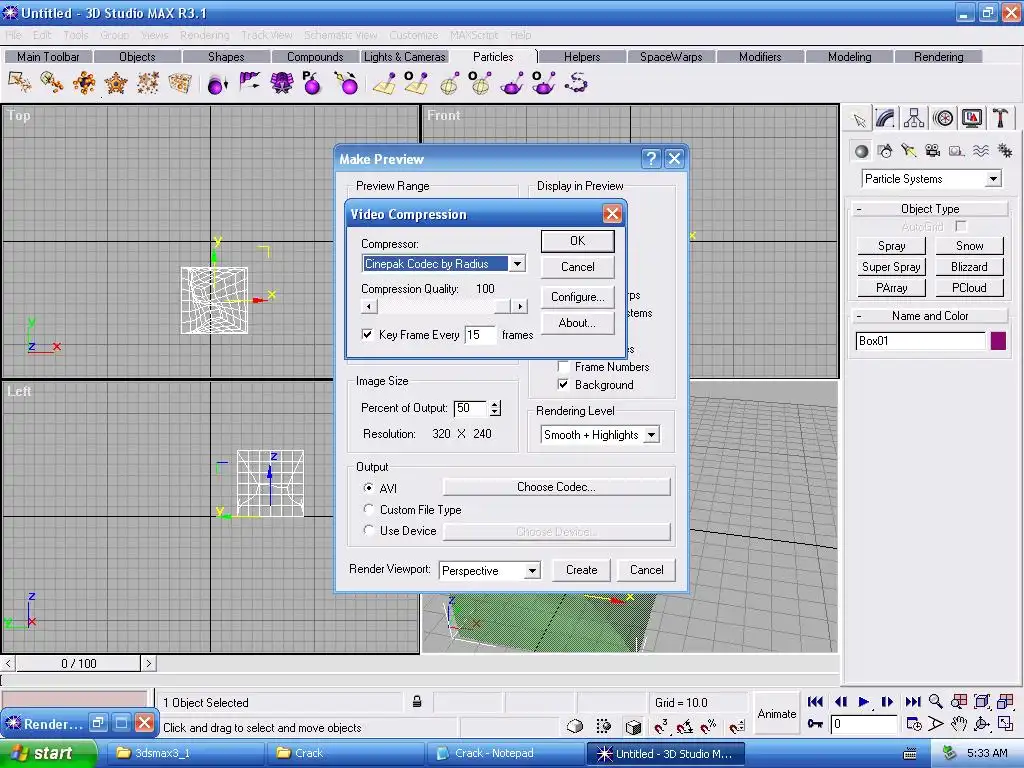The width and height of the screenshot is (1024, 768).
Task: Click the Key Frame Every frames field
Action: [480, 335]
